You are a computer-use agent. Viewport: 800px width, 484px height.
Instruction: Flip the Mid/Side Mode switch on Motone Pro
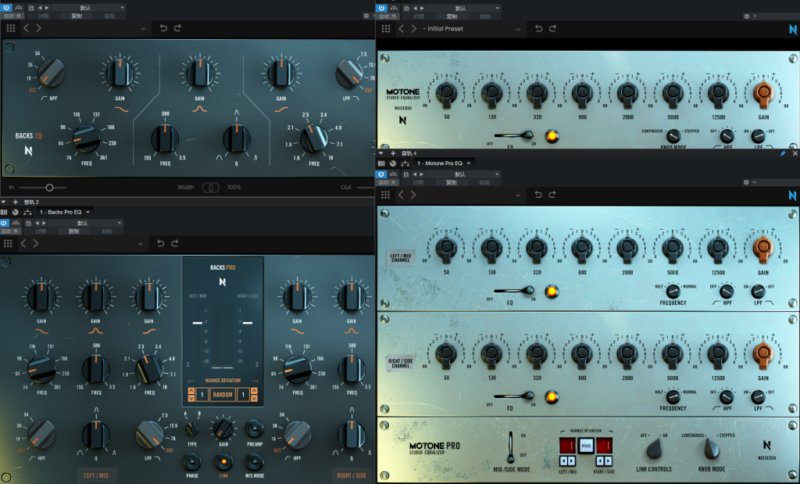(x=510, y=444)
